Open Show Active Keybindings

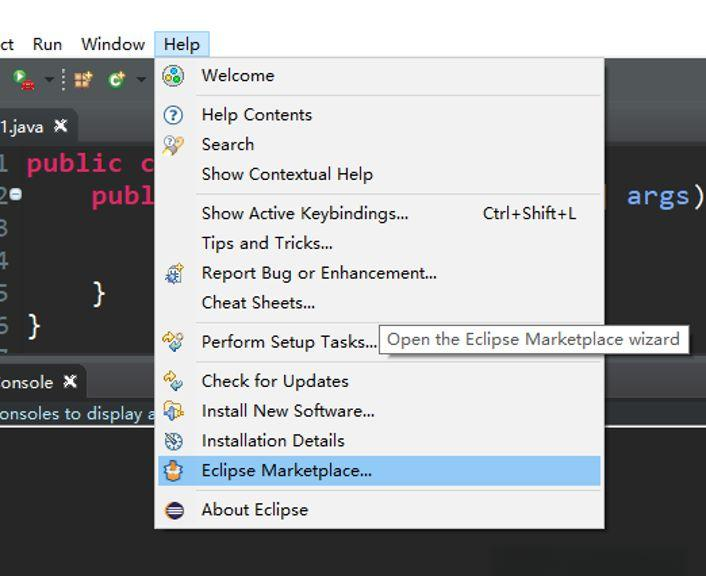tap(379, 213)
